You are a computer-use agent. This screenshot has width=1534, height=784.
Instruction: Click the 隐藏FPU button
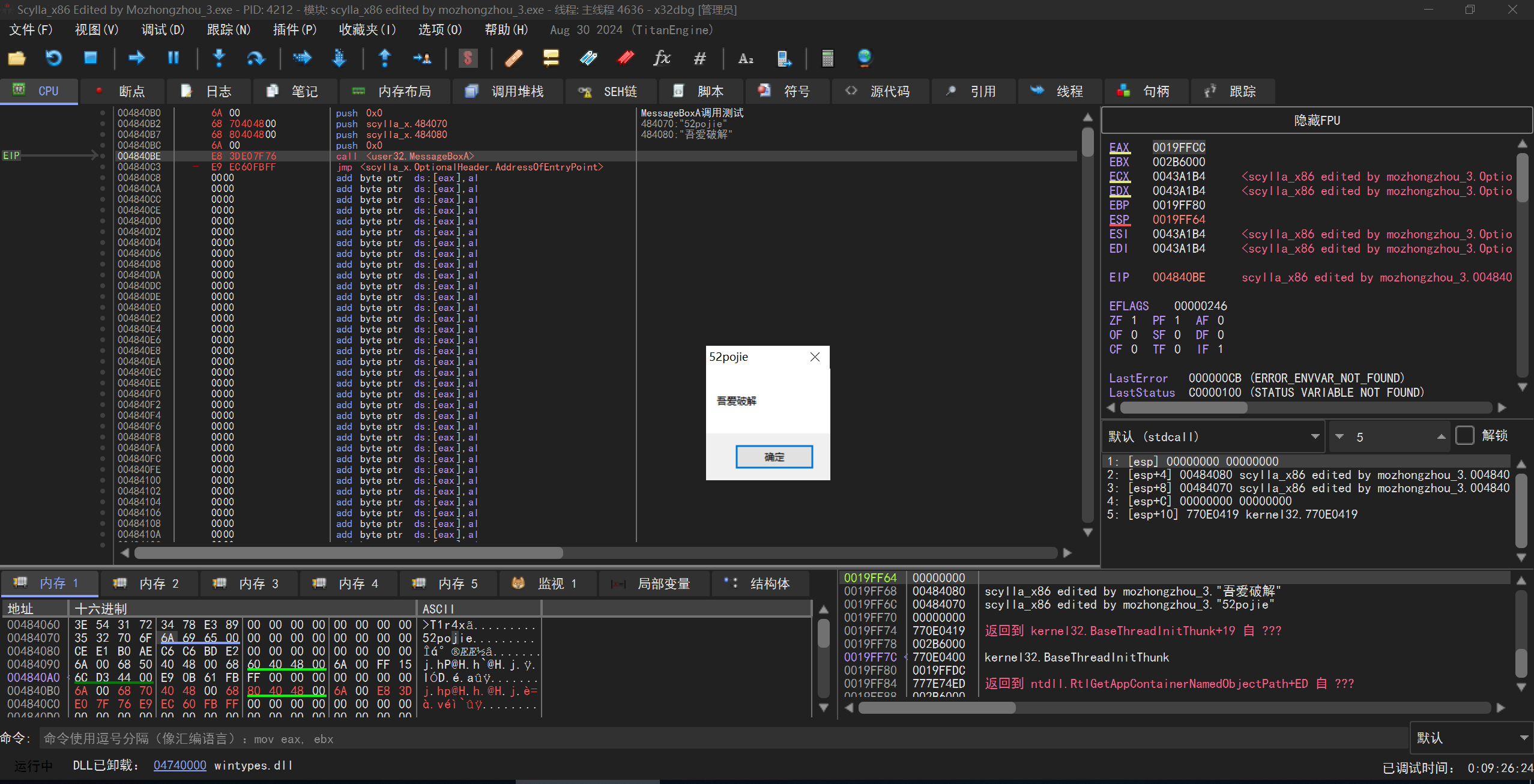tap(1317, 120)
